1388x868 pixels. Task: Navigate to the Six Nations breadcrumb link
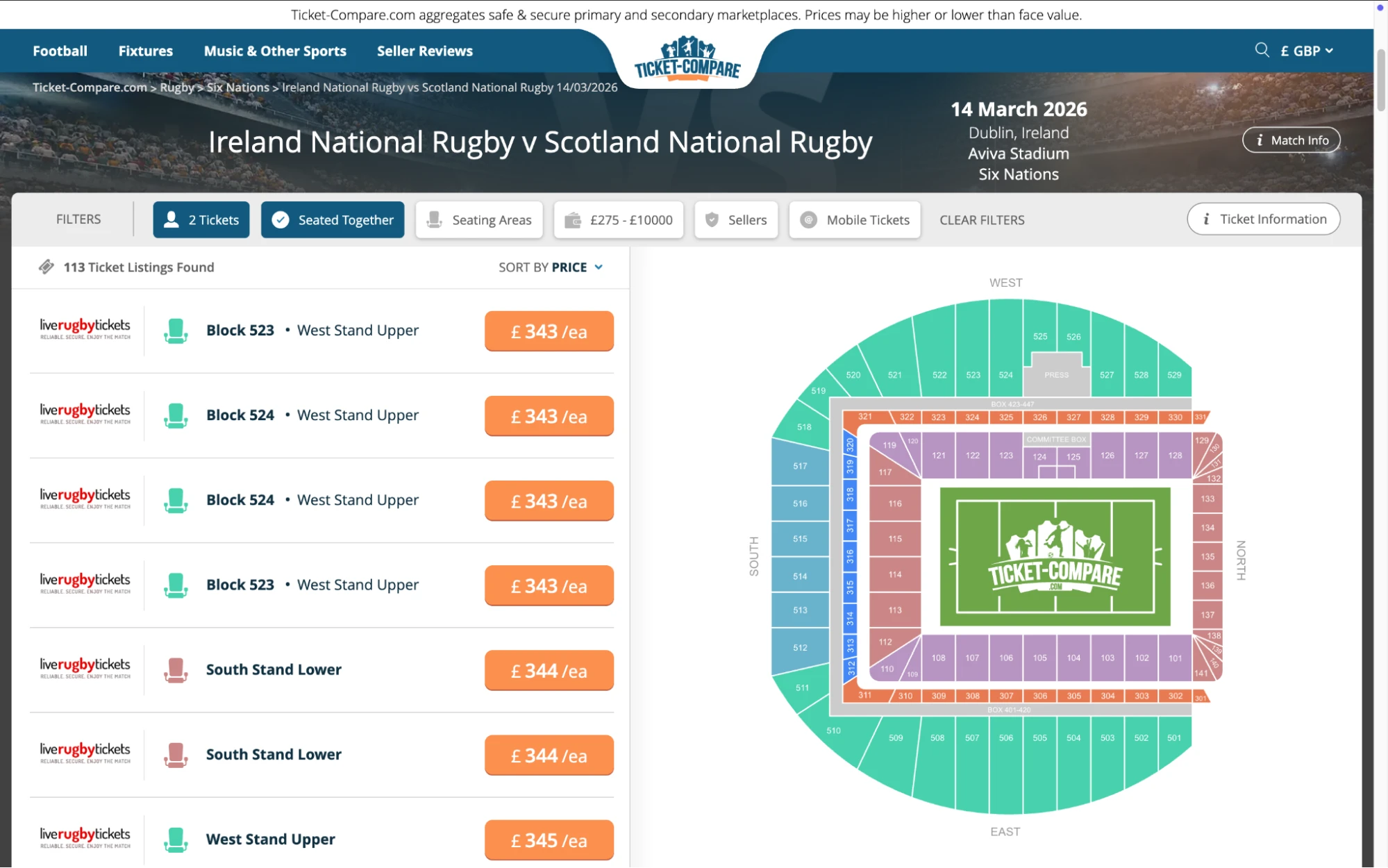tap(238, 87)
